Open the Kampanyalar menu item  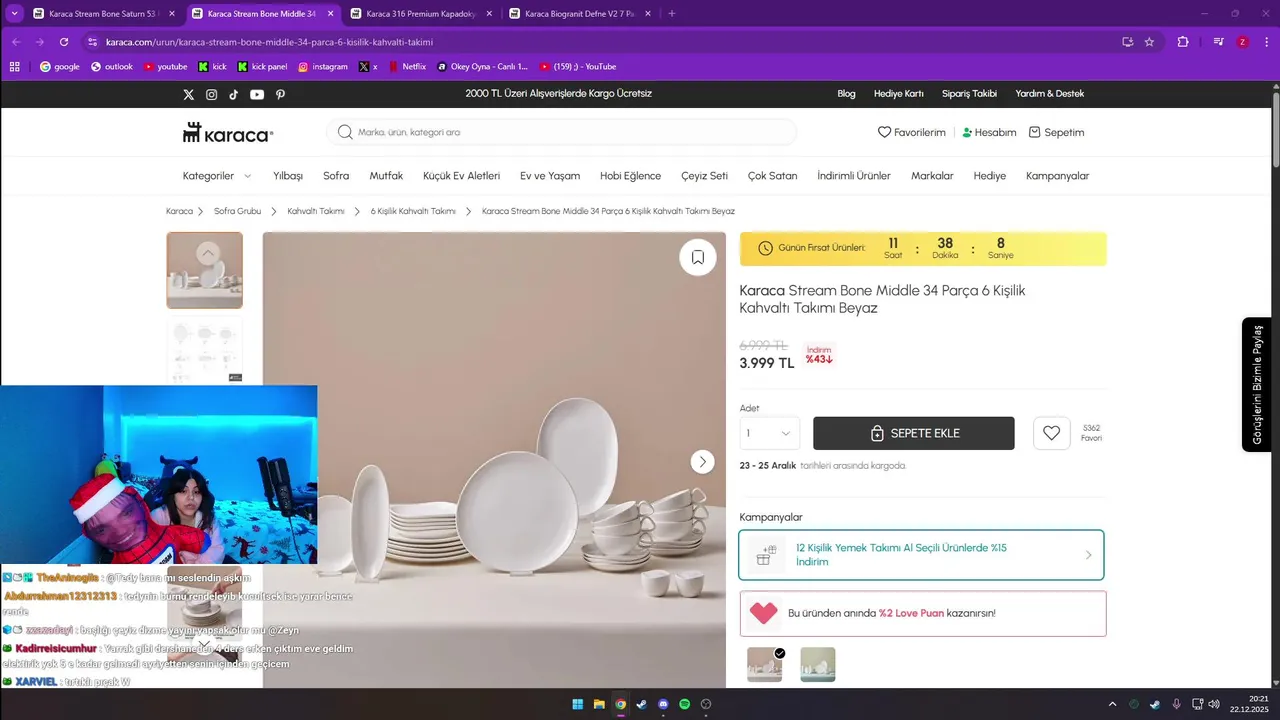pyautogui.click(x=1057, y=176)
